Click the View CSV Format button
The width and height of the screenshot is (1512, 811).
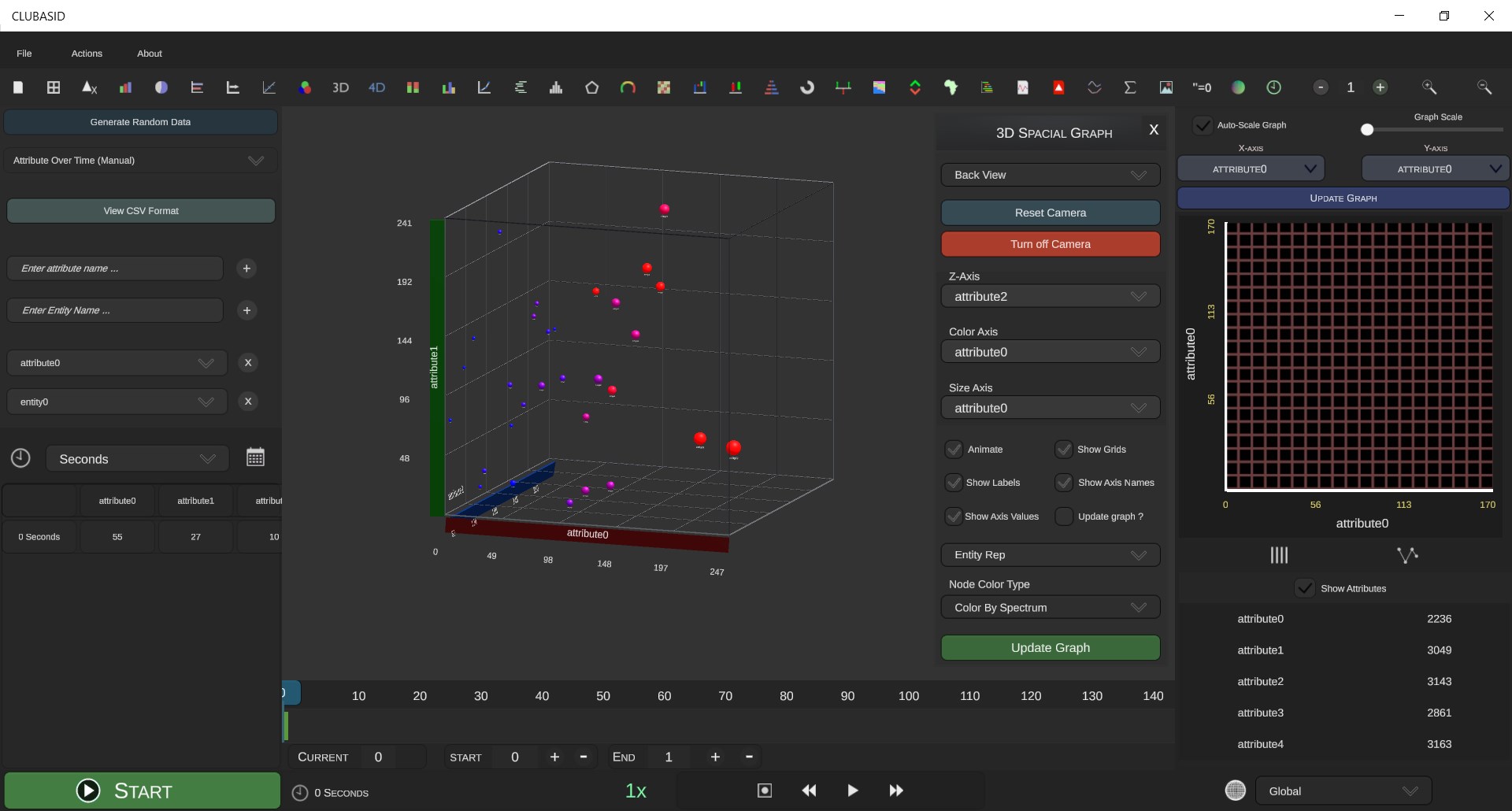coord(141,211)
